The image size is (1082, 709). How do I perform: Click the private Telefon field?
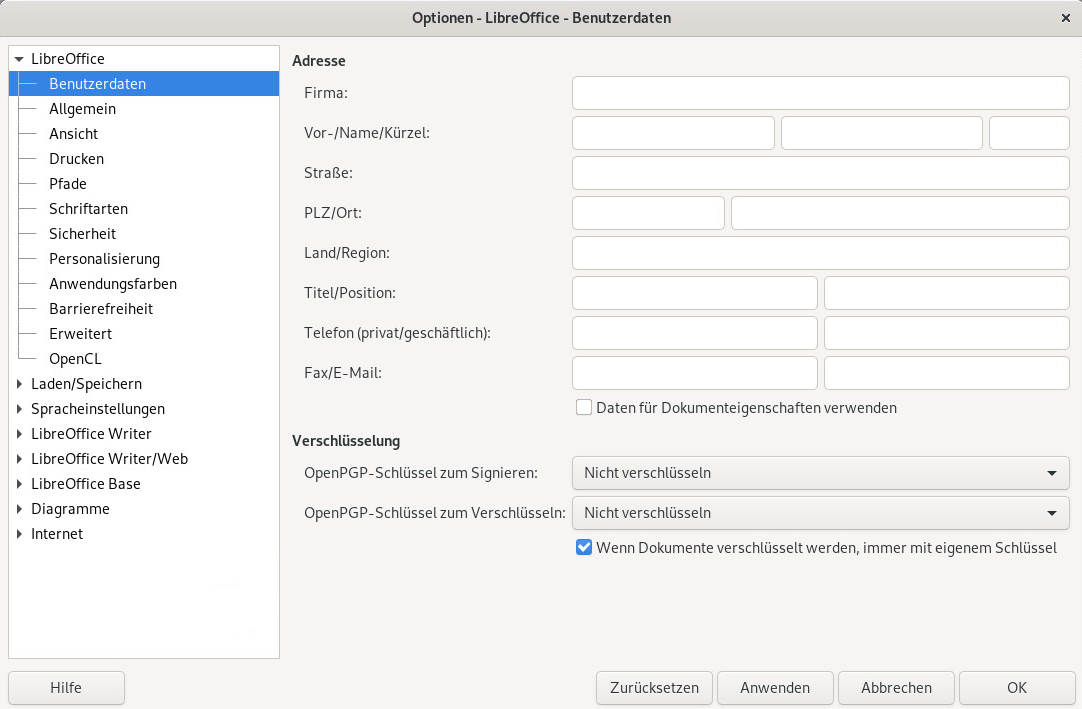point(695,333)
